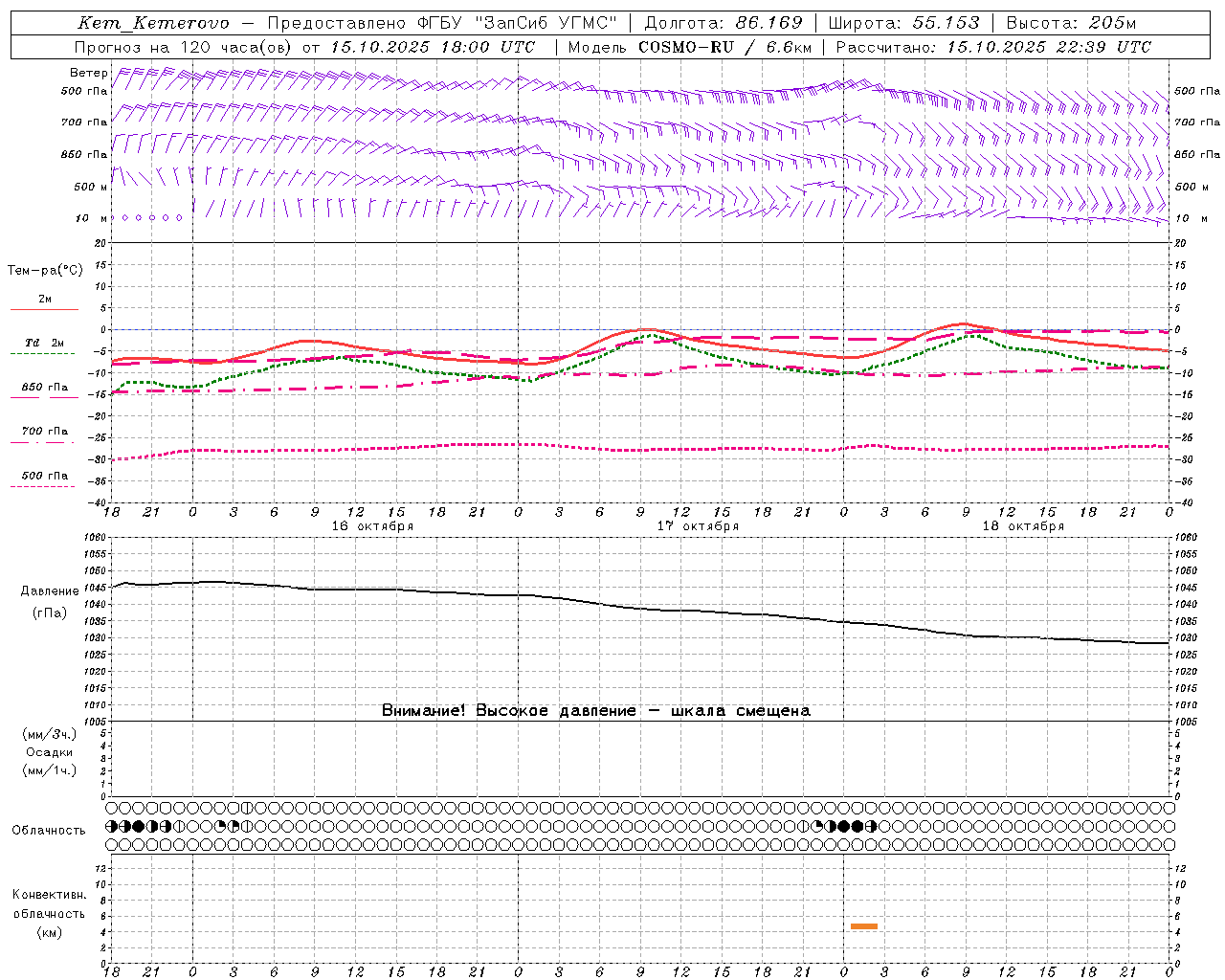Viewport: 1225px width, 980px height.
Task: Select the 'Рассчитано: 15.10.2025 22:39 UTC' timestamp
Action: 993,47
